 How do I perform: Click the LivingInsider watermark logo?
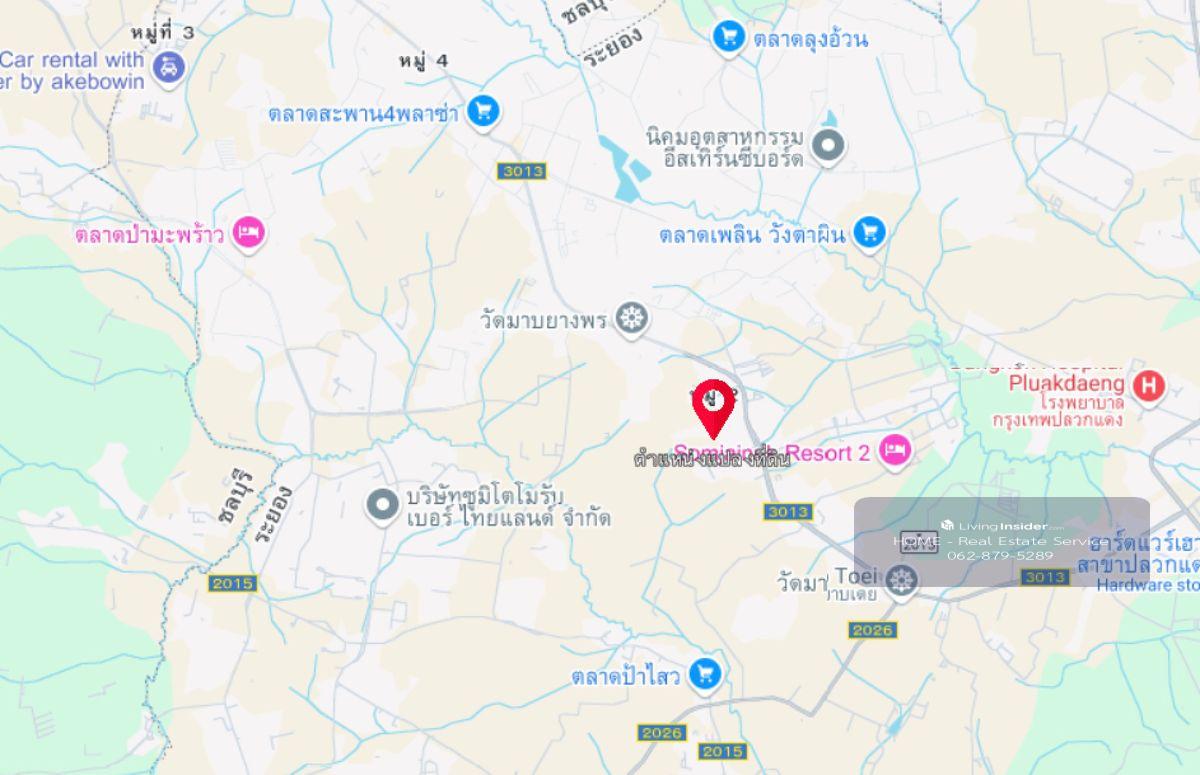pyautogui.click(x=1002, y=525)
